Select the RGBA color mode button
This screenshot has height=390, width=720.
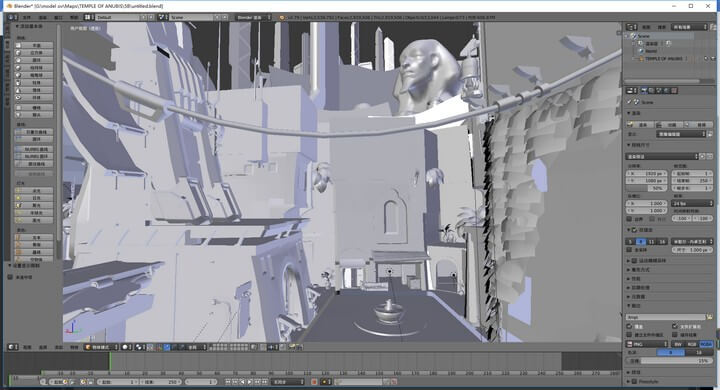tap(706, 344)
